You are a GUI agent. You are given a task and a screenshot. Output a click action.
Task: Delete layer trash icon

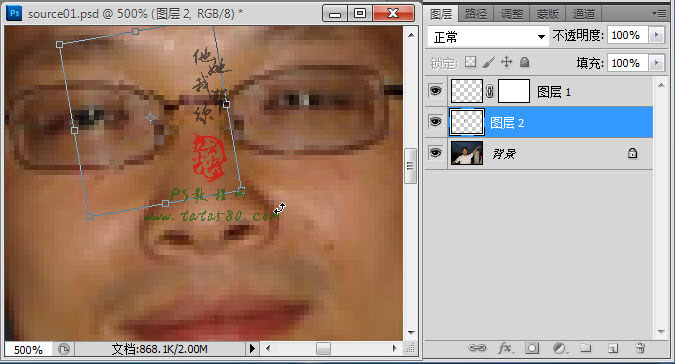[641, 348]
